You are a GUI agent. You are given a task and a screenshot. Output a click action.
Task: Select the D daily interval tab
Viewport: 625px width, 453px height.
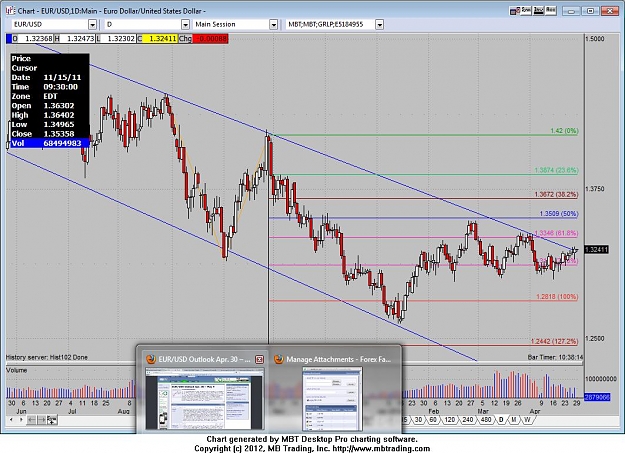(x=501, y=420)
